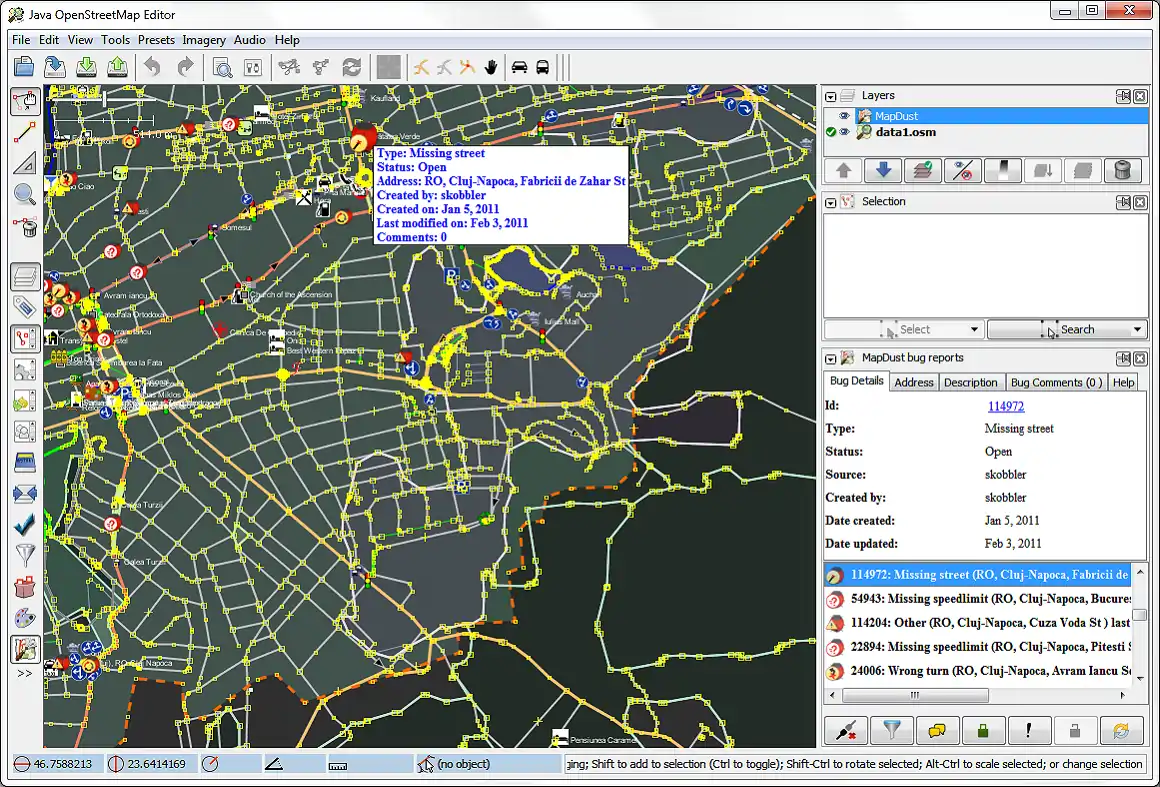Click the Delete layer trash icon

pos(1122,170)
